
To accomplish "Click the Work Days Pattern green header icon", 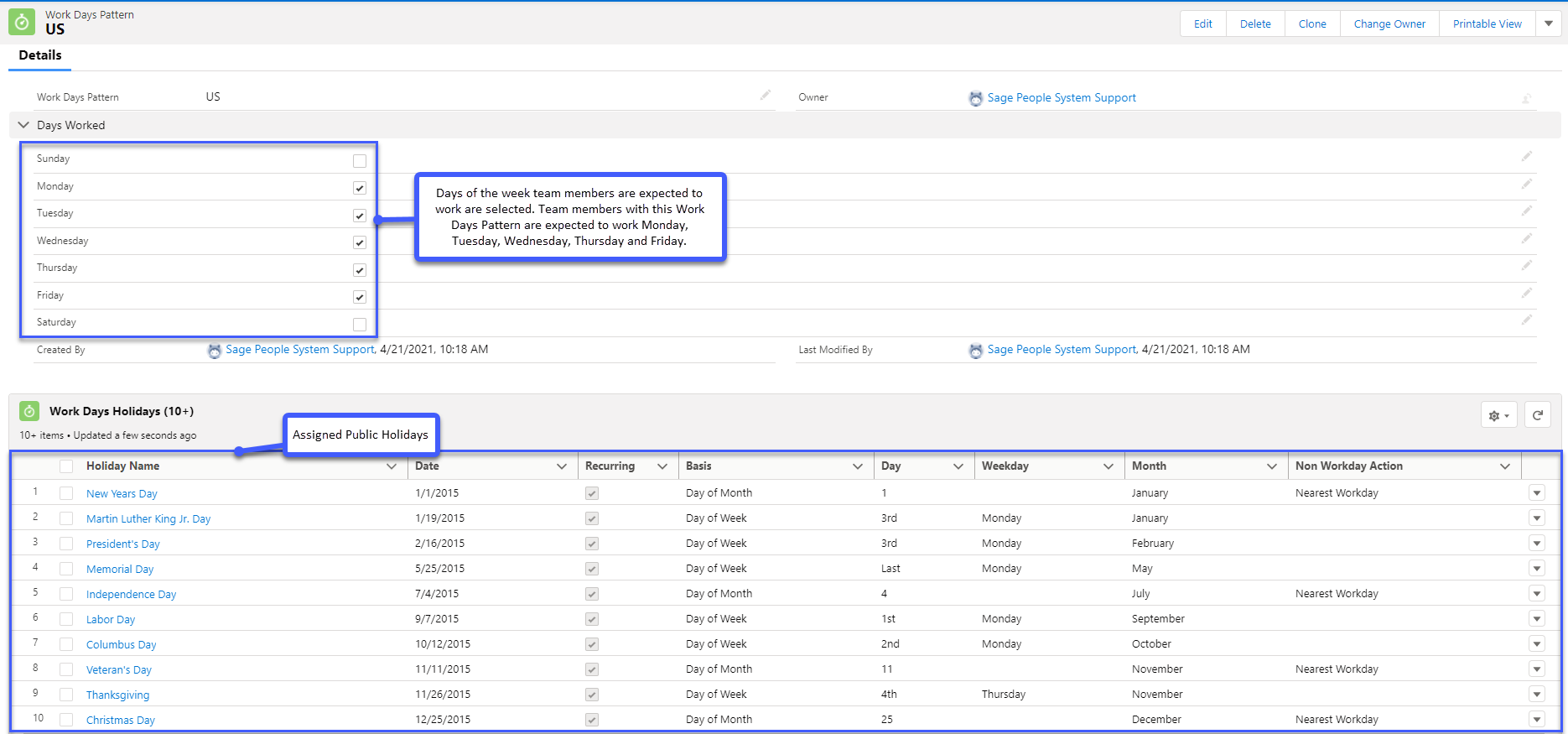I will tap(22, 22).
